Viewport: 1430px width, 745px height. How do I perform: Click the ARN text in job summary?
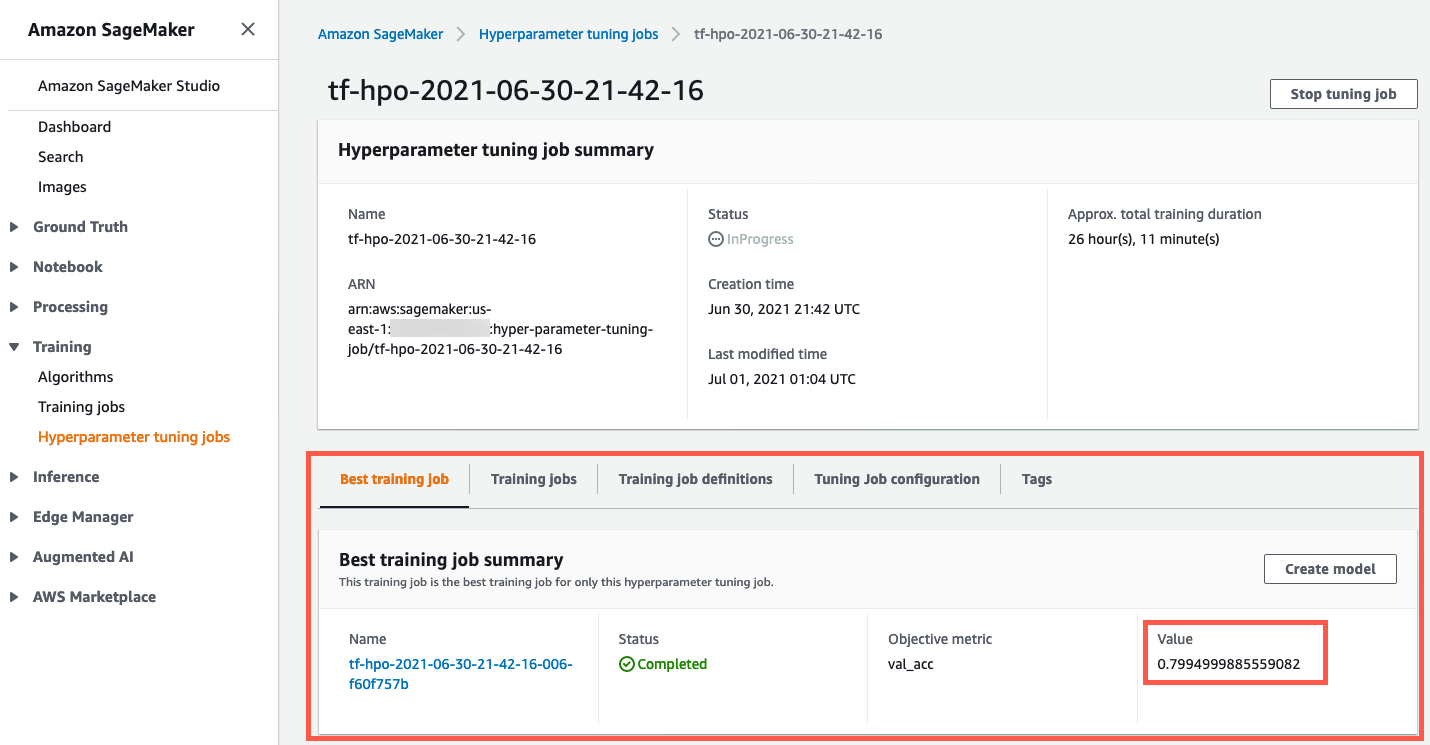pyautogui.click(x=500, y=329)
